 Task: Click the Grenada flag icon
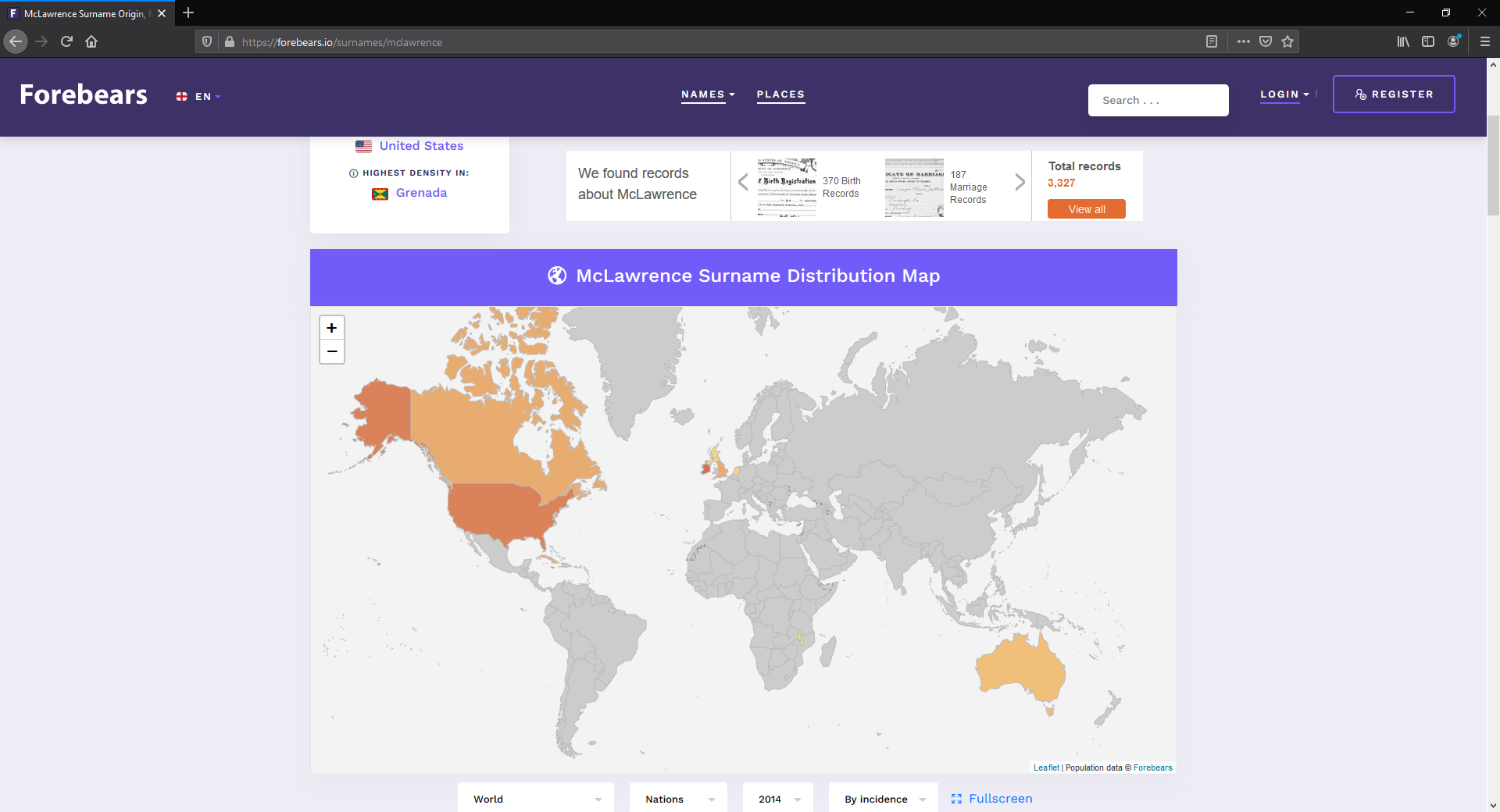pyautogui.click(x=380, y=194)
